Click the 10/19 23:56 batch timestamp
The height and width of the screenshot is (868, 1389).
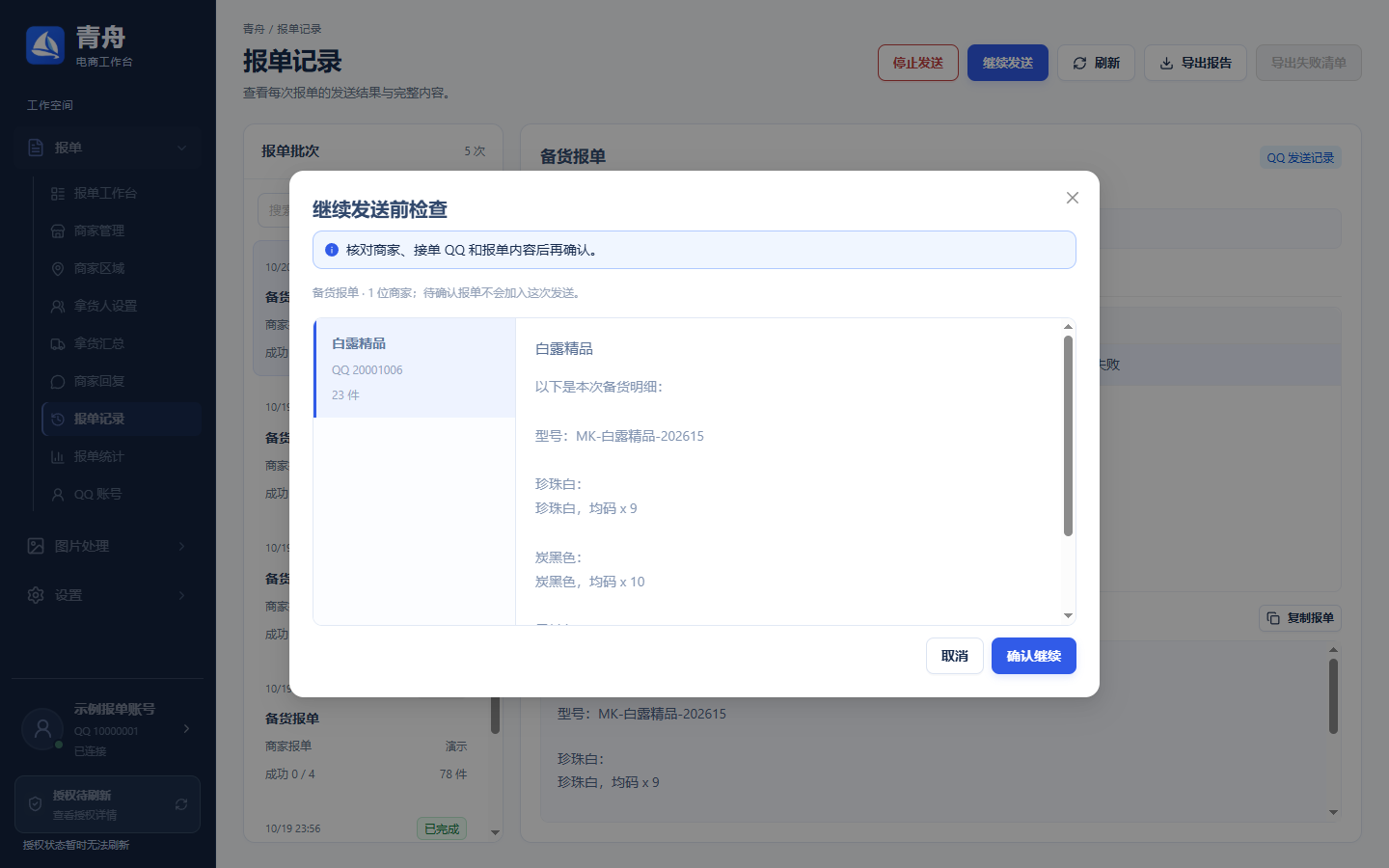point(293,828)
